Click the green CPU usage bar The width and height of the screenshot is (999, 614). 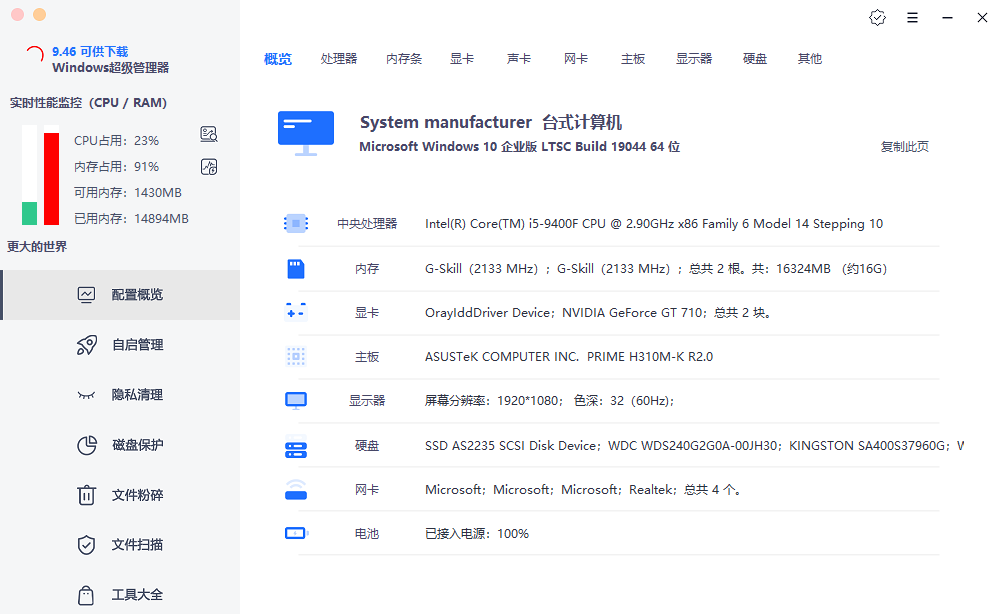point(29,213)
